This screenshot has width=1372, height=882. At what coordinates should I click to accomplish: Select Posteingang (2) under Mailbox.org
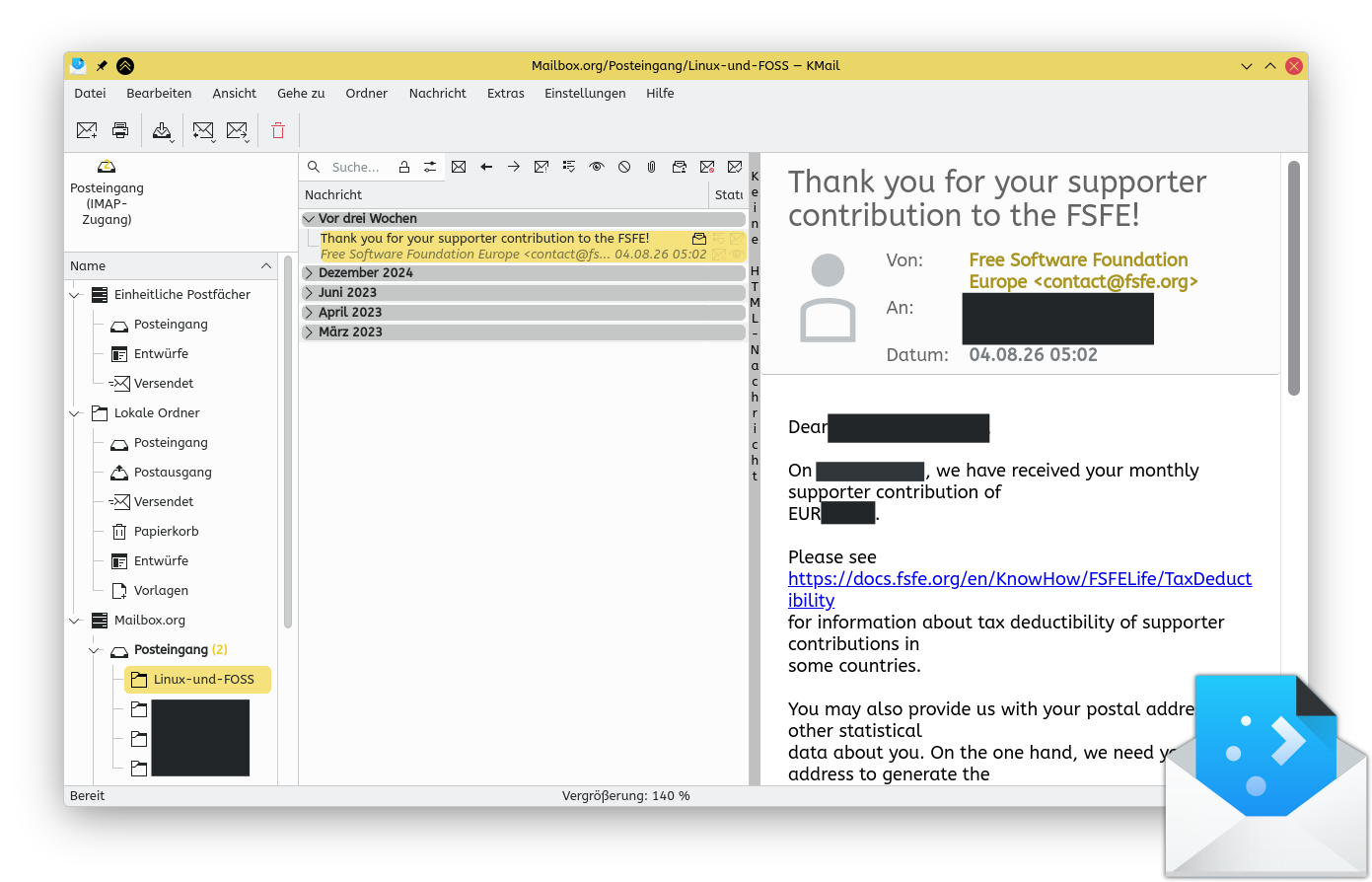[181, 650]
